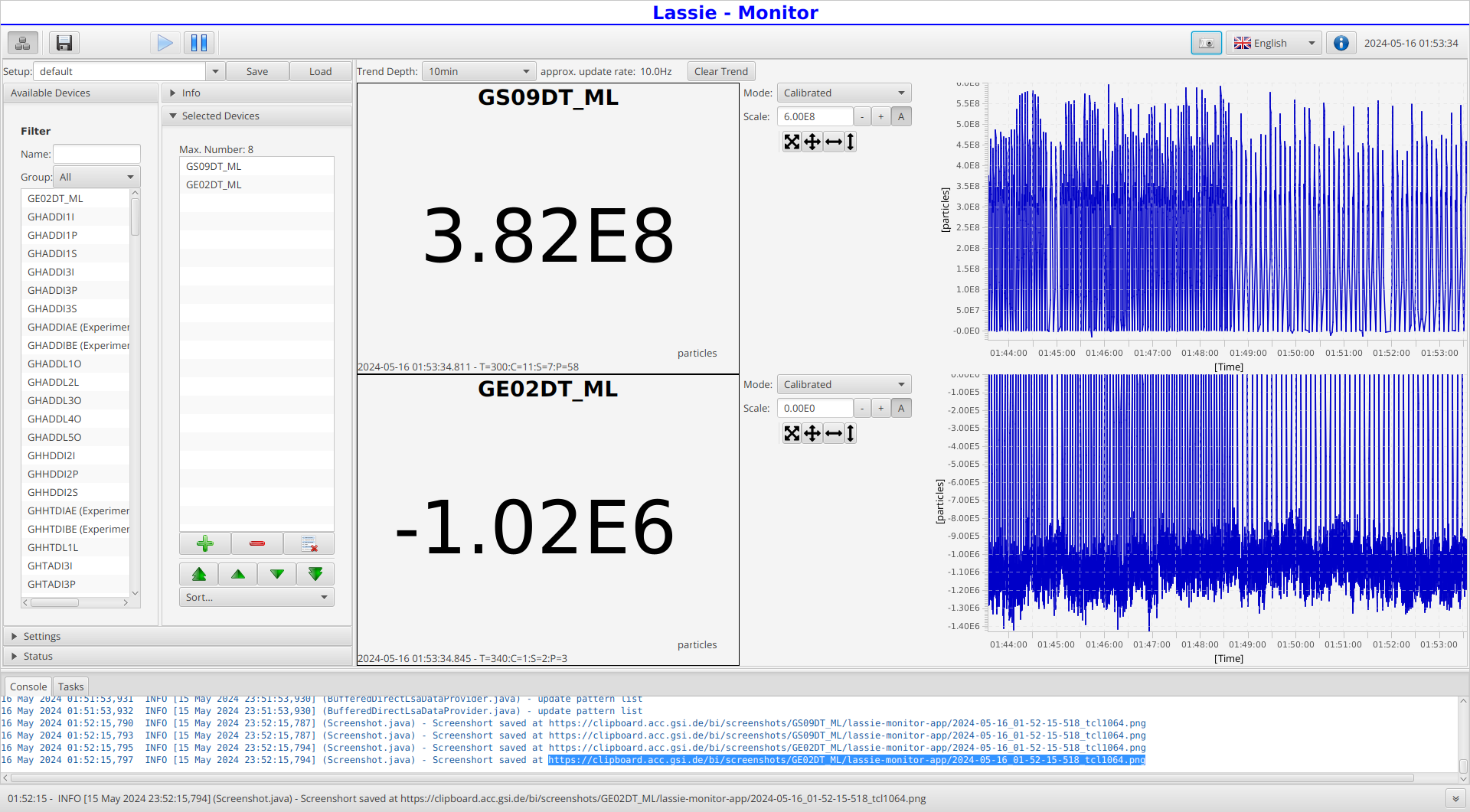The image size is (1470, 812).
Task: Click the network connection icon in toolbar
Action: tap(23, 43)
